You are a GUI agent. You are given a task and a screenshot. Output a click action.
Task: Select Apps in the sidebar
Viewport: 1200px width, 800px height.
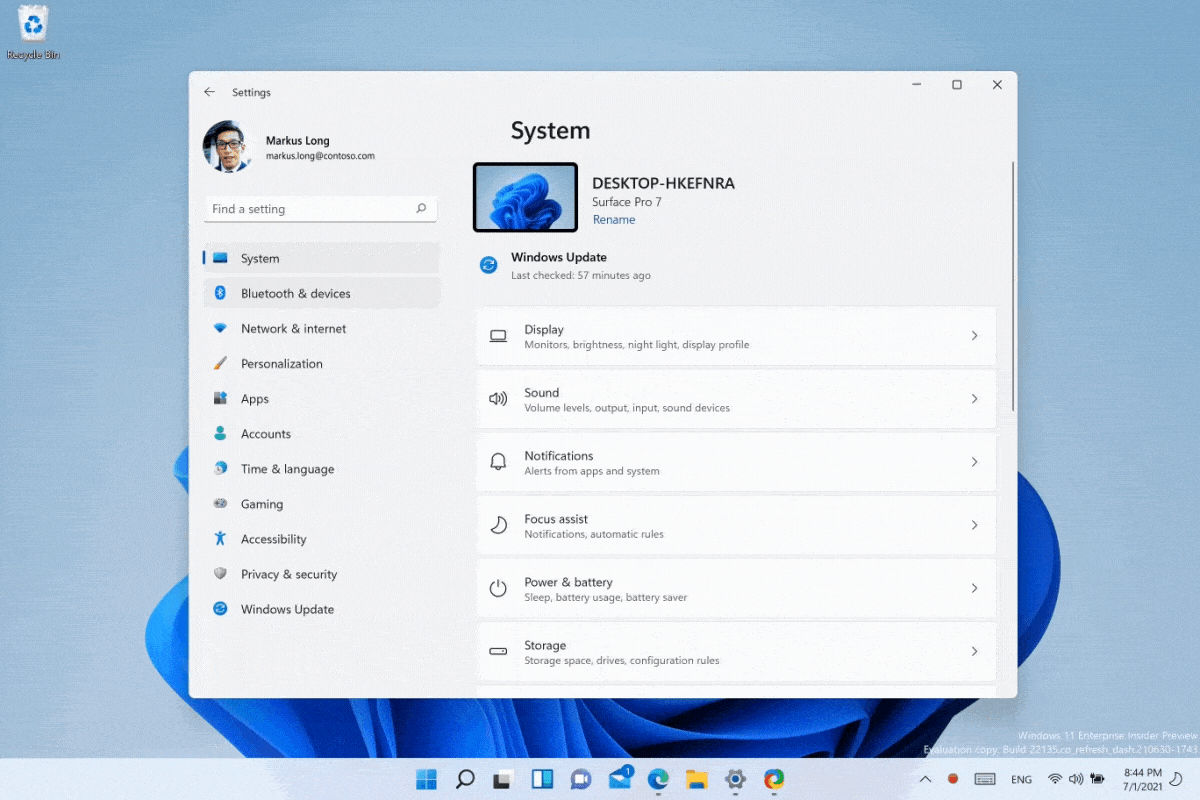click(321, 398)
